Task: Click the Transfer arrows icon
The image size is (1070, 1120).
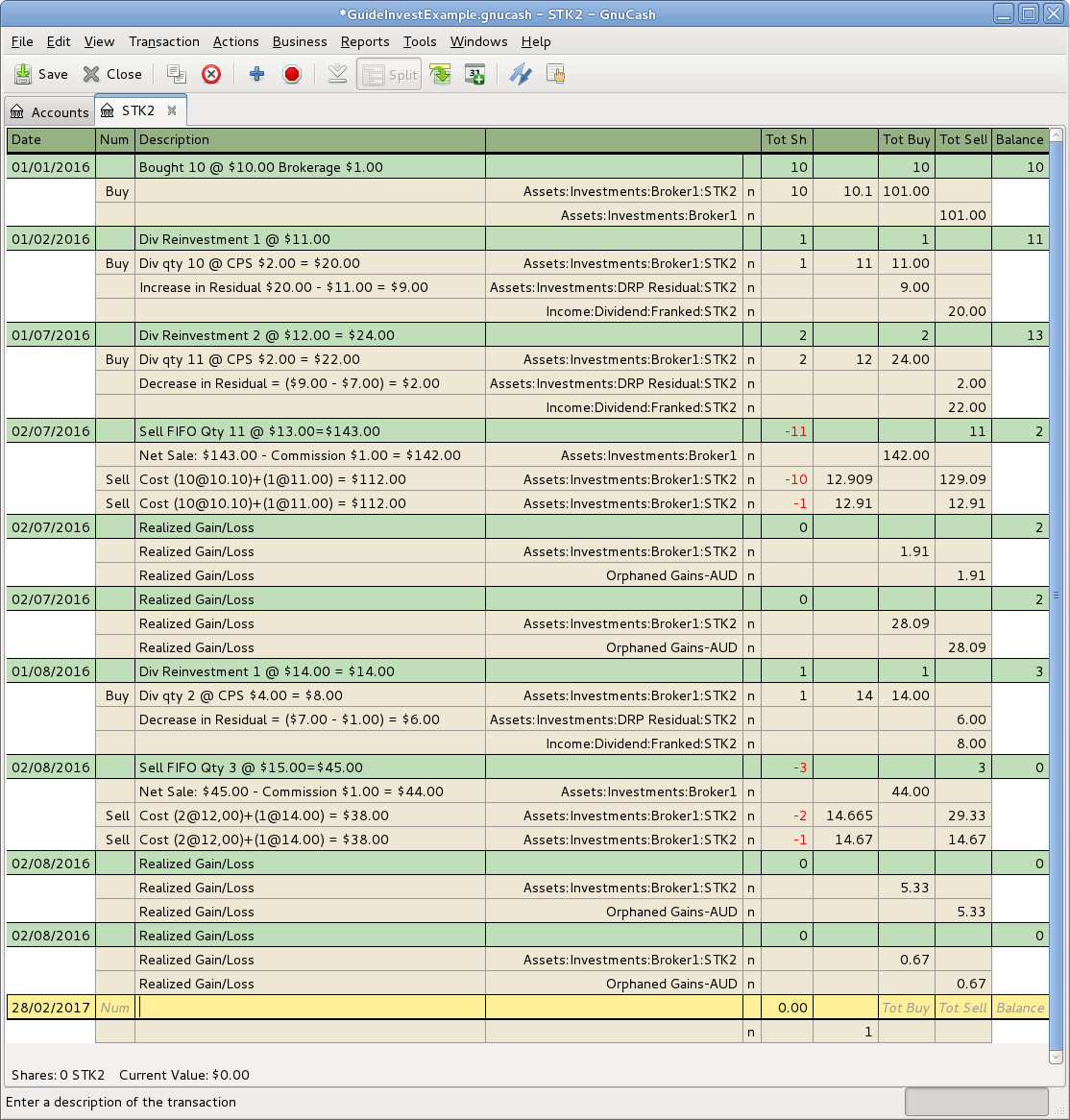Action: point(521,74)
